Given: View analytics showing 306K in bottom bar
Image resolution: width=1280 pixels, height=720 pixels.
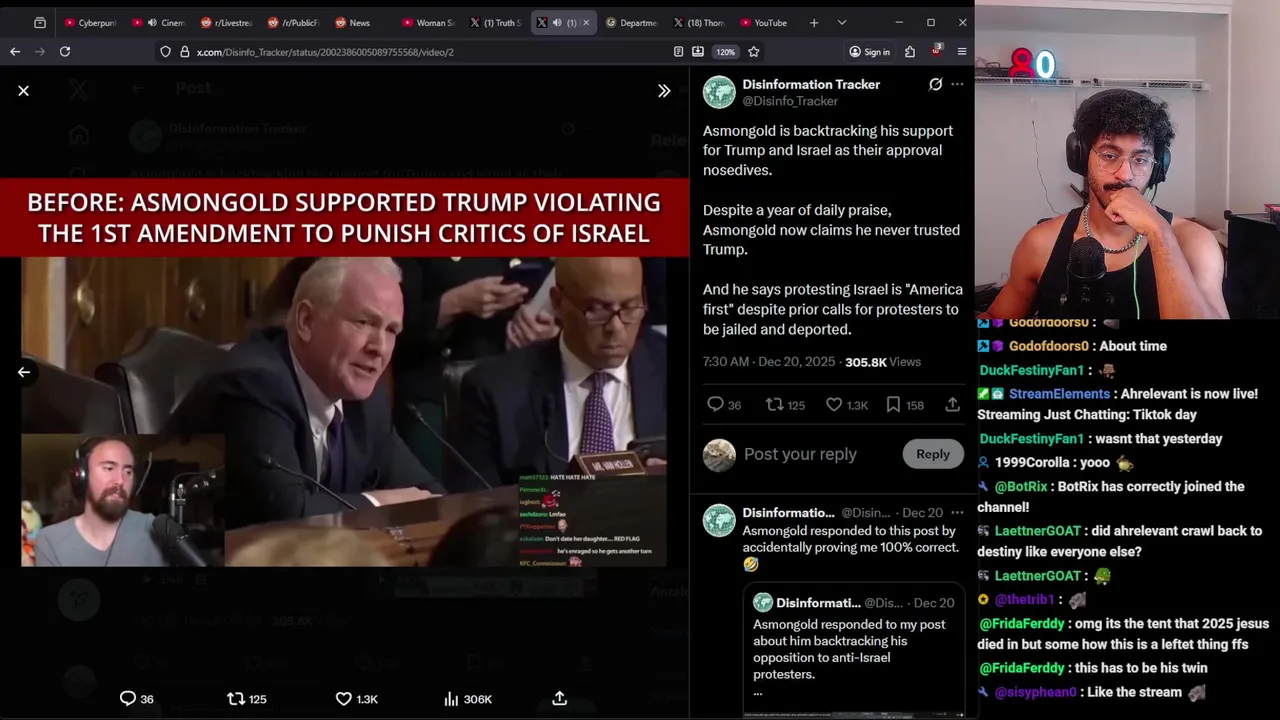Looking at the screenshot, I should [468, 699].
